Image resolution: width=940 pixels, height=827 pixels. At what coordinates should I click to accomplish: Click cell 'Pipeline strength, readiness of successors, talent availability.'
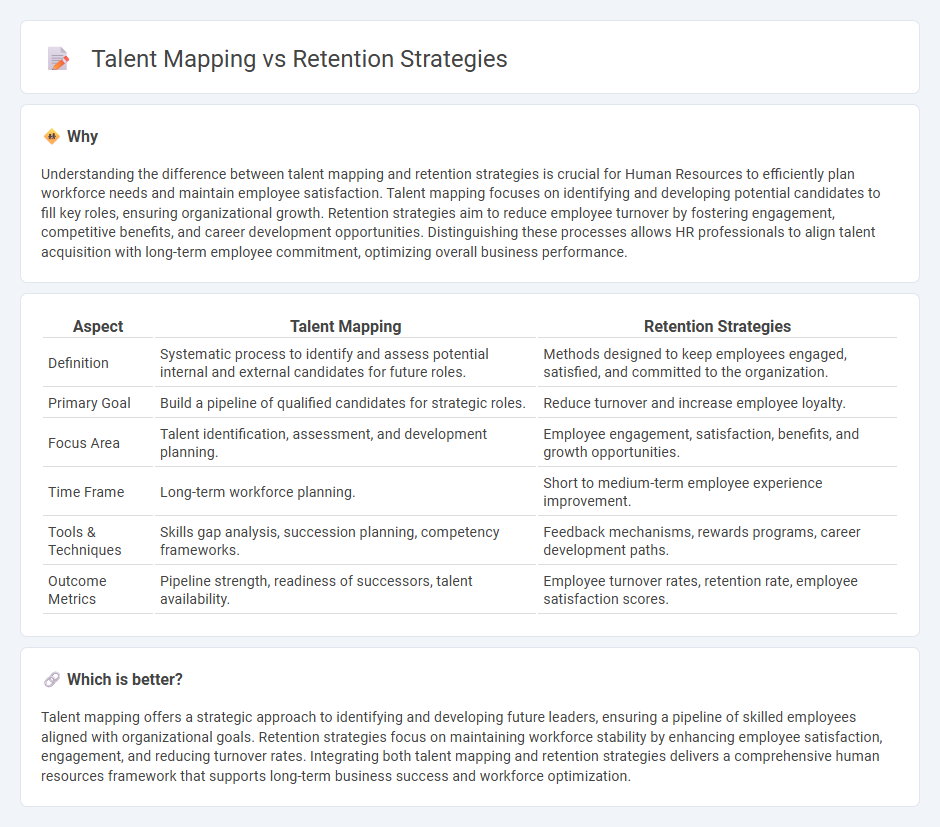(x=345, y=590)
